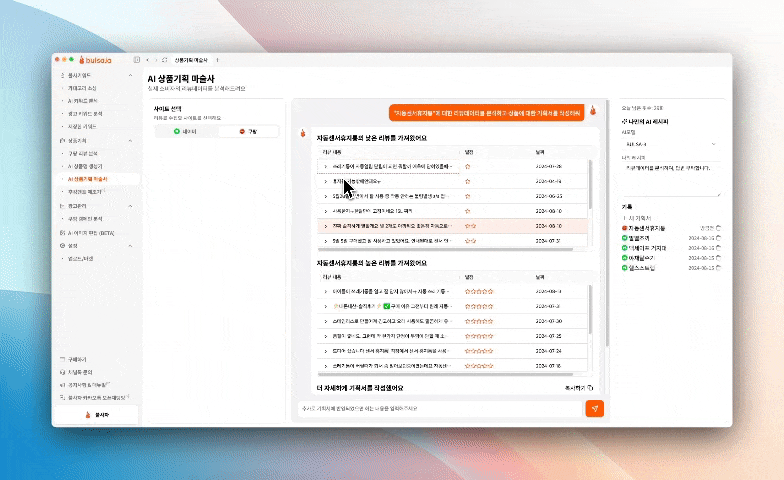Click the red Coupang icon in site selector
This screenshot has width=784, height=480.
(242, 132)
